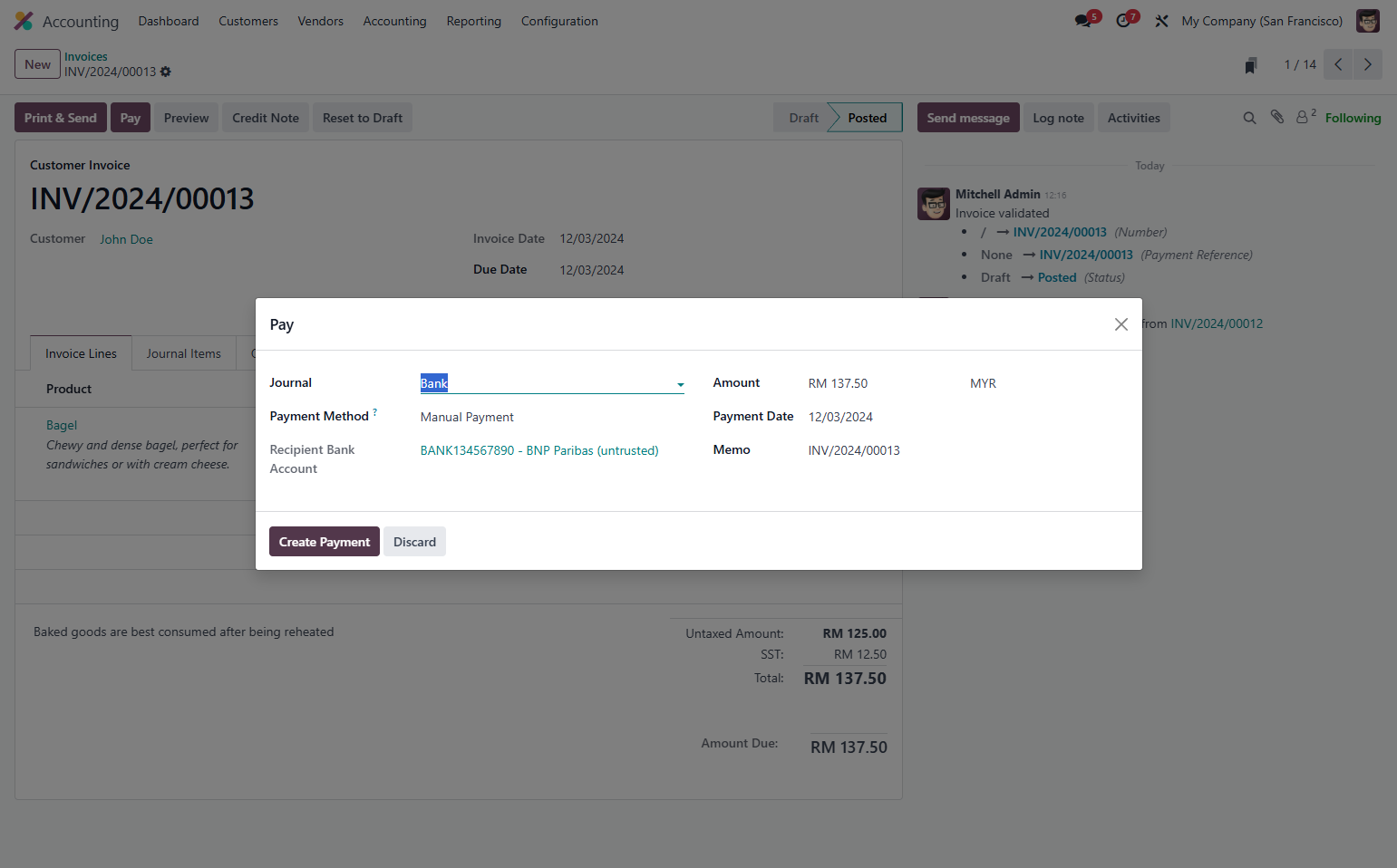Open the Activities button in chatter
The width and height of the screenshot is (1397, 868).
point(1133,118)
